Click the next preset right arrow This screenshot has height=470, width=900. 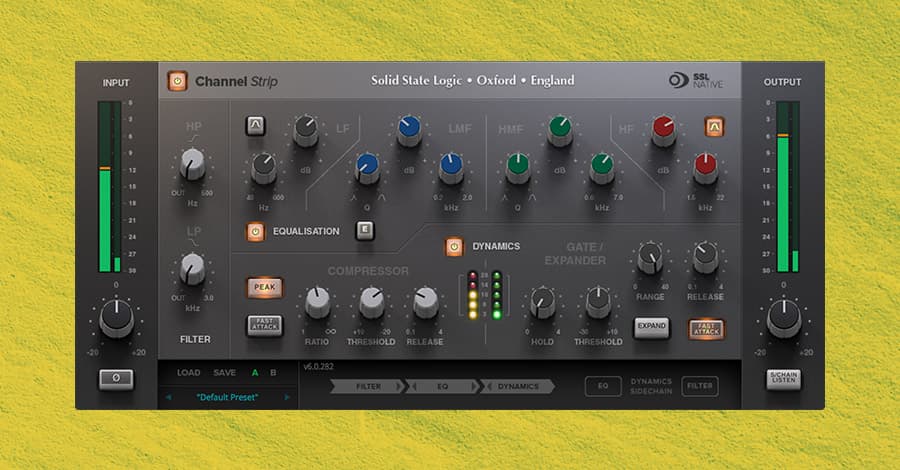point(288,397)
